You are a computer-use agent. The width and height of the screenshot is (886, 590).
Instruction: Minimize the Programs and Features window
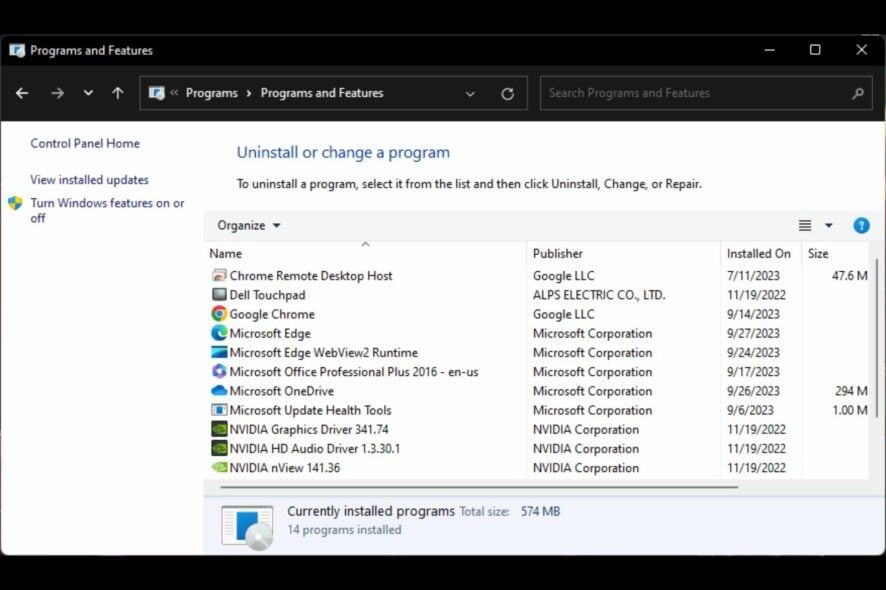(769, 50)
